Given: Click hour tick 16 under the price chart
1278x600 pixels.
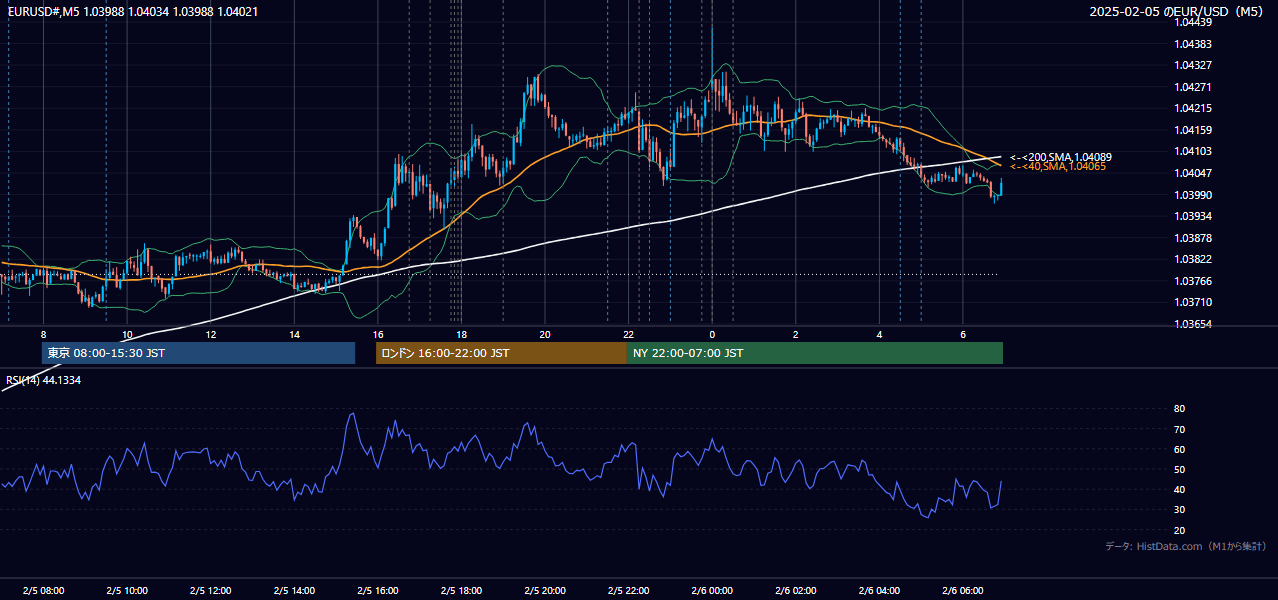Looking at the screenshot, I should [377, 334].
